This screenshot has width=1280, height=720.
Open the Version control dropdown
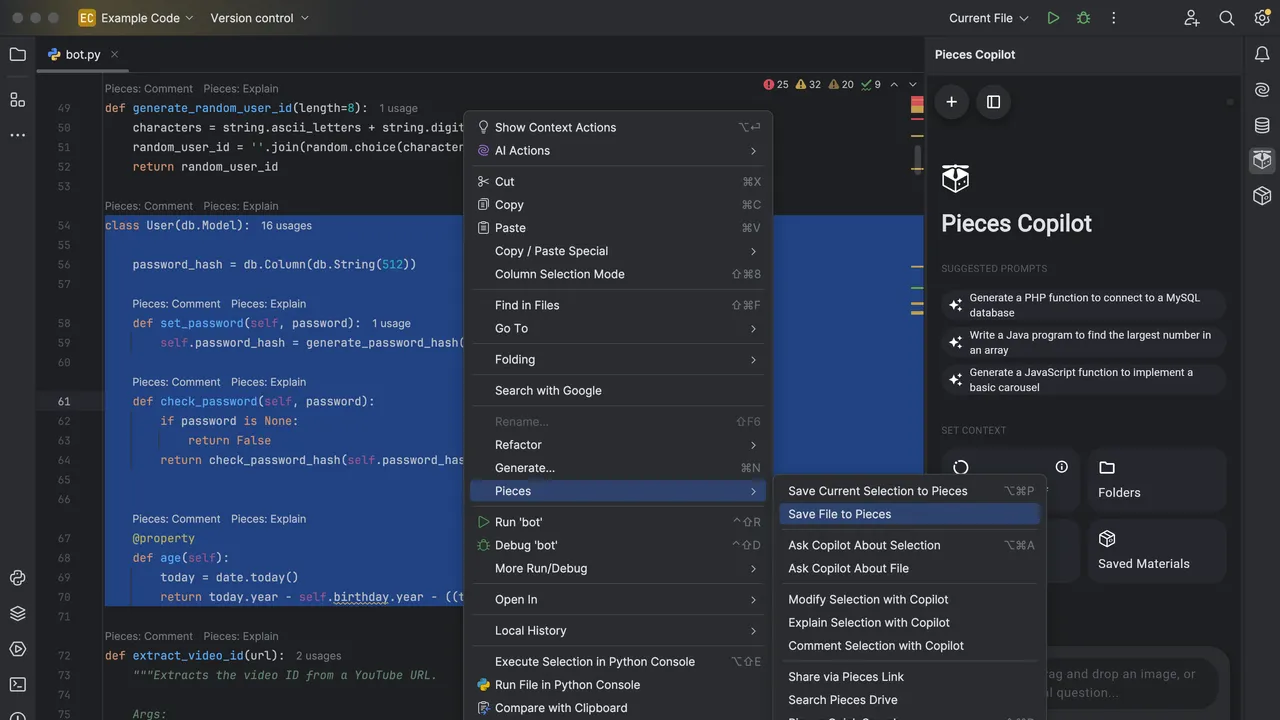[260, 18]
